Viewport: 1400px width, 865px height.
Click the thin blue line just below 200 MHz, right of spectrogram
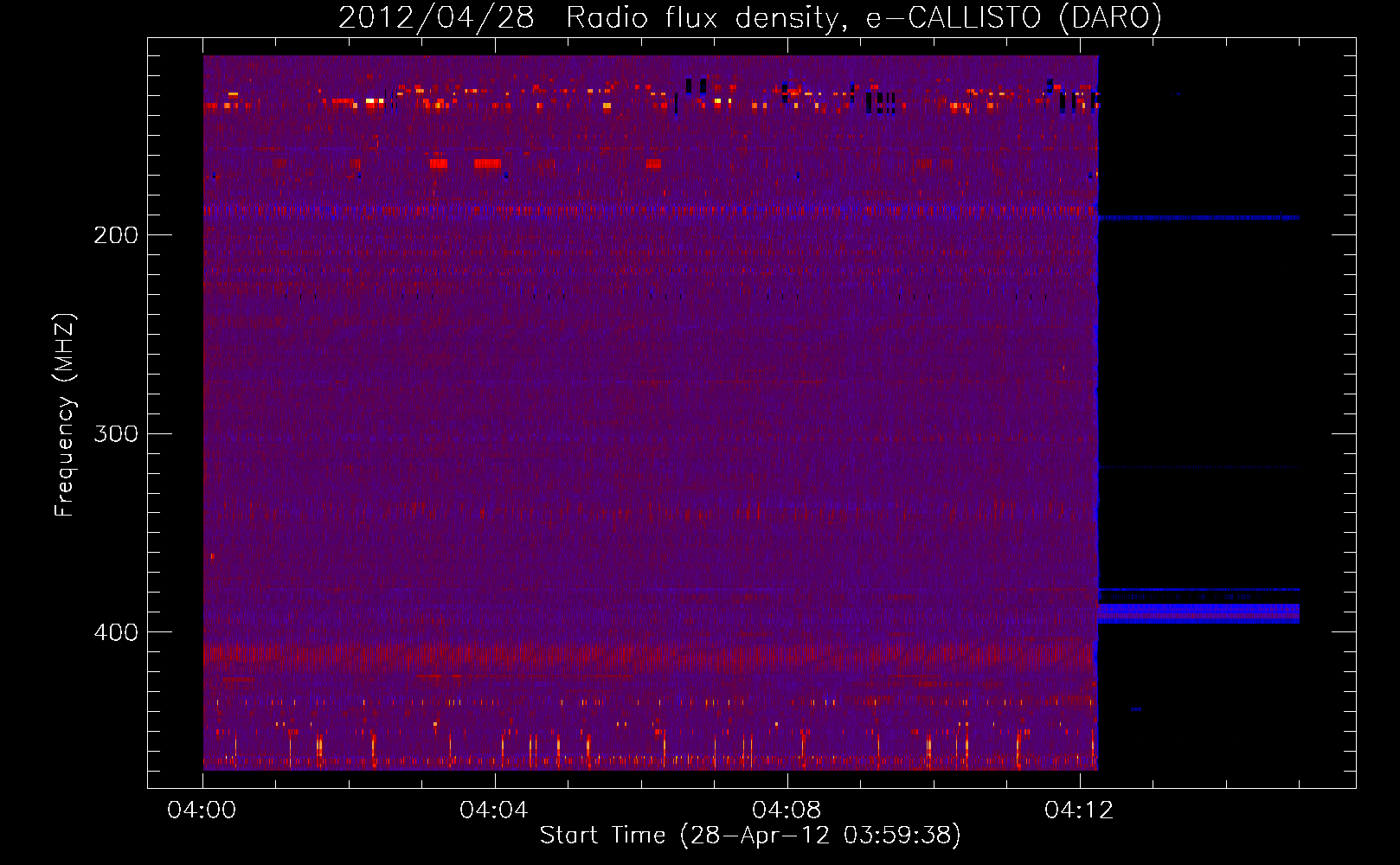1198,218
